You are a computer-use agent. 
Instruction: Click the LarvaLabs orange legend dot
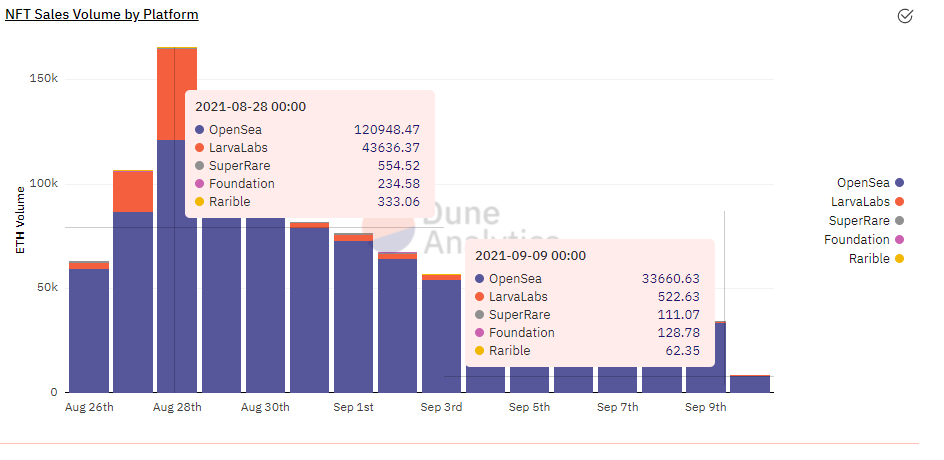click(x=900, y=202)
